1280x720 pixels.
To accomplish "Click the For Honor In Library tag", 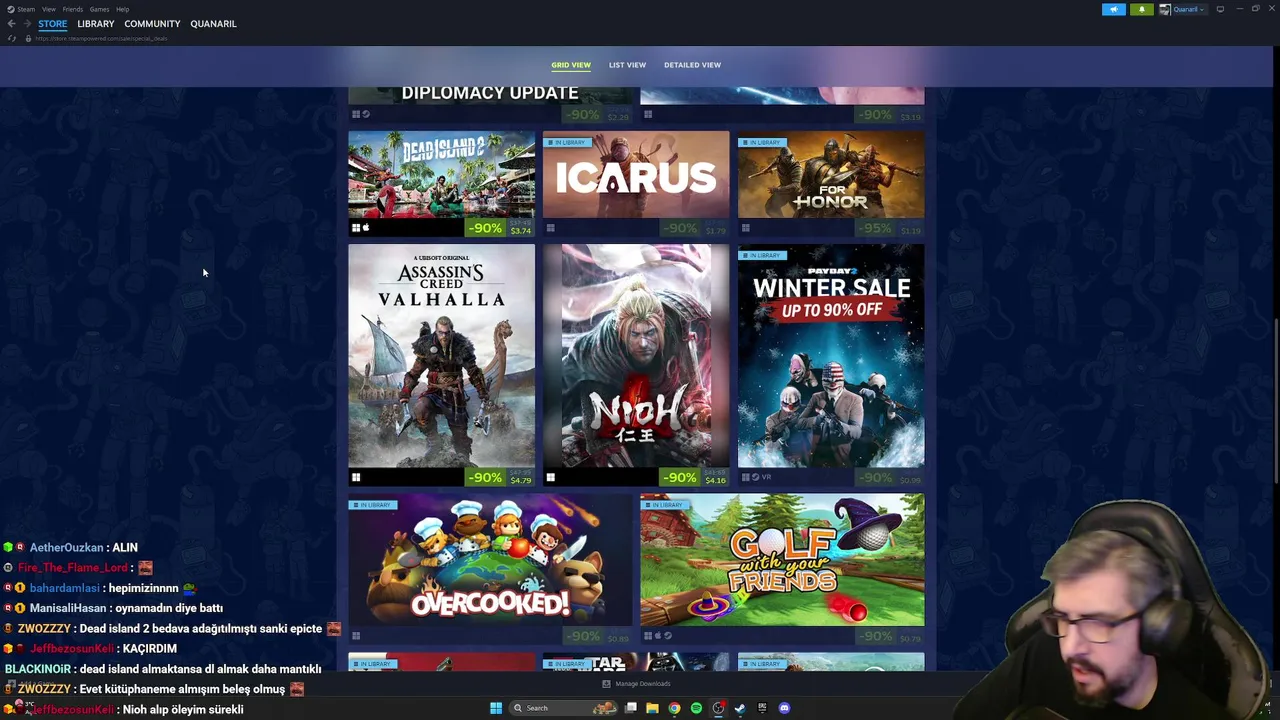I will click(761, 142).
